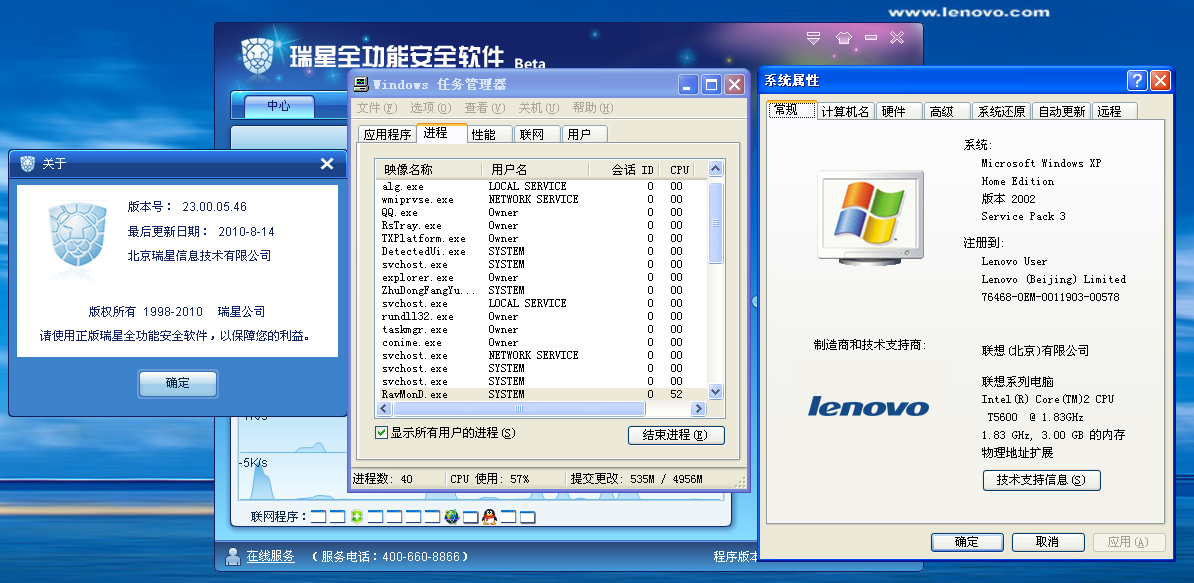This screenshot has height=583, width=1194.
Task: Select the RsTray.exe process row
Action: [x=542, y=225]
